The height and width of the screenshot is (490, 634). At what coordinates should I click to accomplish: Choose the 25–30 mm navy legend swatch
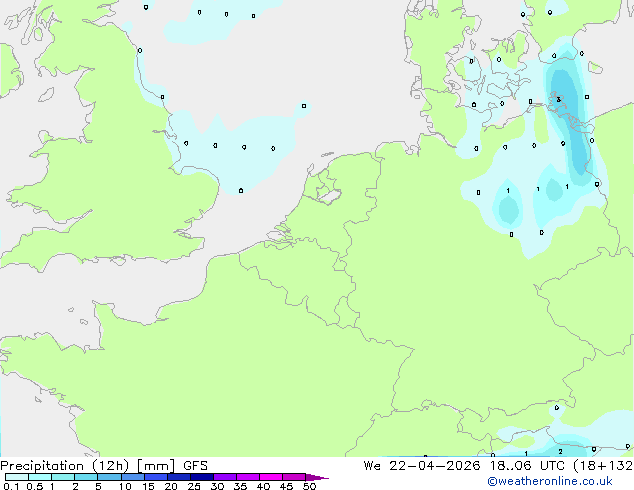(202, 477)
